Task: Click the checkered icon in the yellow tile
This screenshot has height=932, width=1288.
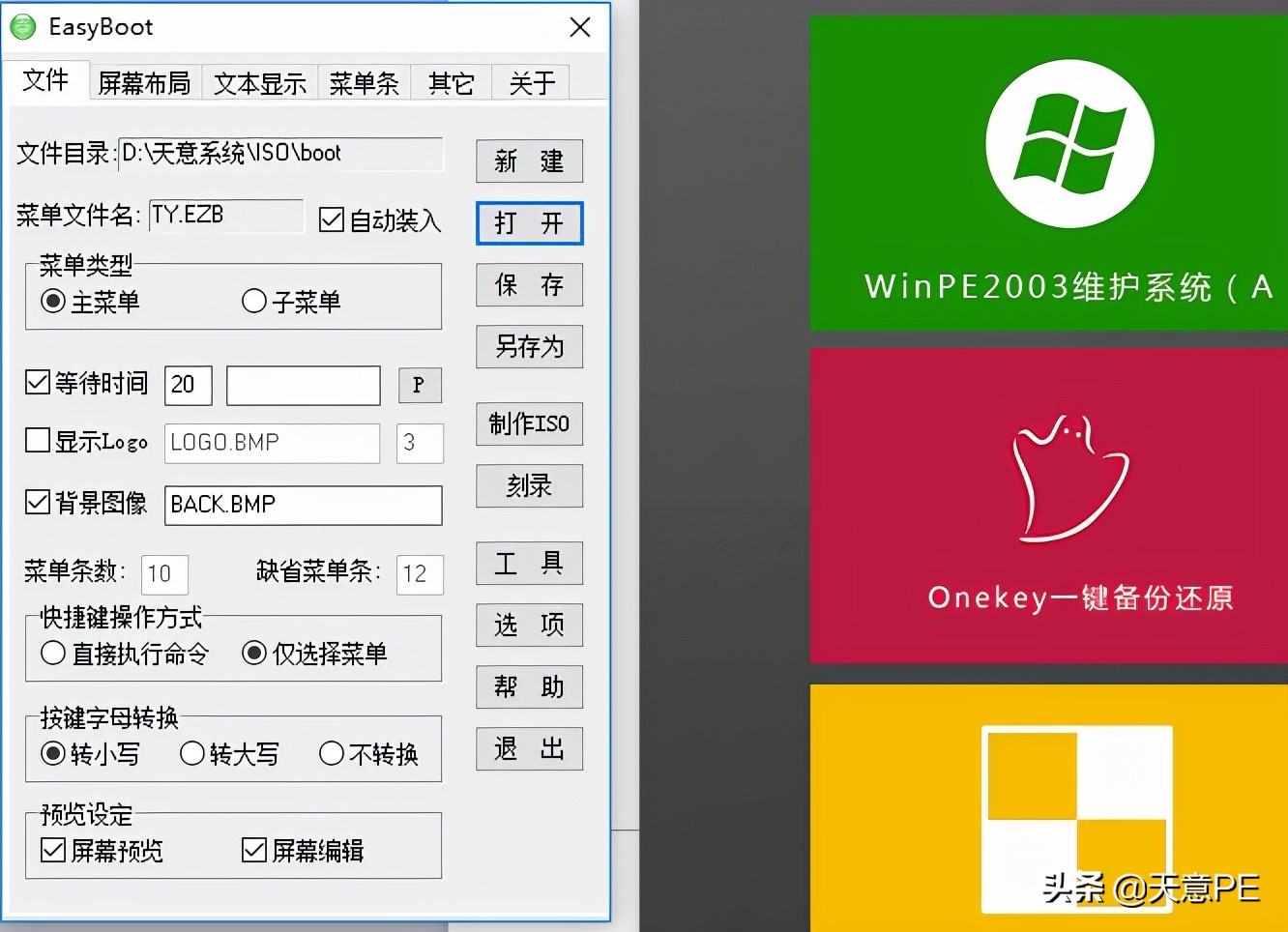Action: 1077,819
